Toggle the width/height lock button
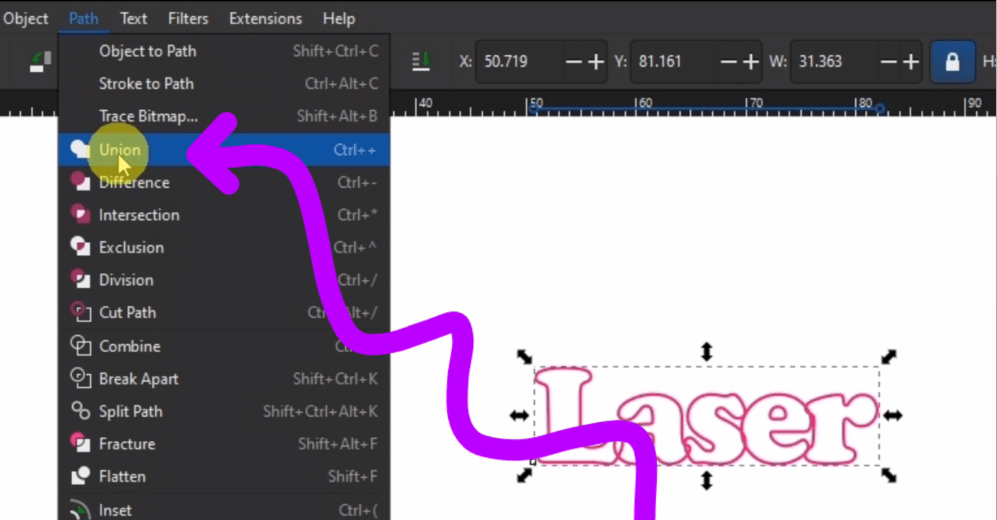Screen dimensions: 997x520 pos(952,62)
